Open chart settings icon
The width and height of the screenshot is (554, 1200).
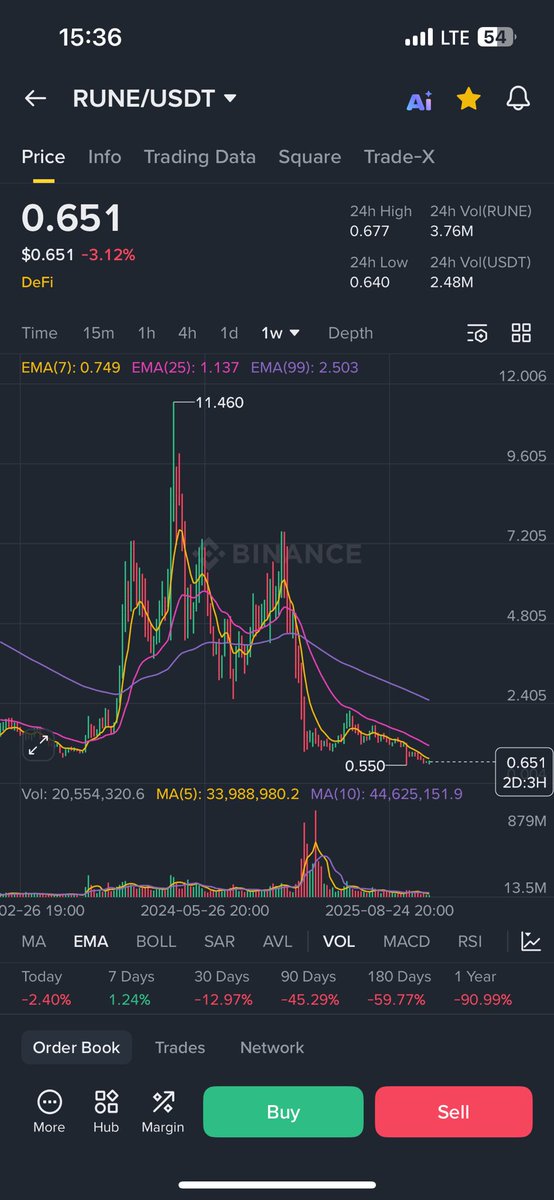click(477, 333)
